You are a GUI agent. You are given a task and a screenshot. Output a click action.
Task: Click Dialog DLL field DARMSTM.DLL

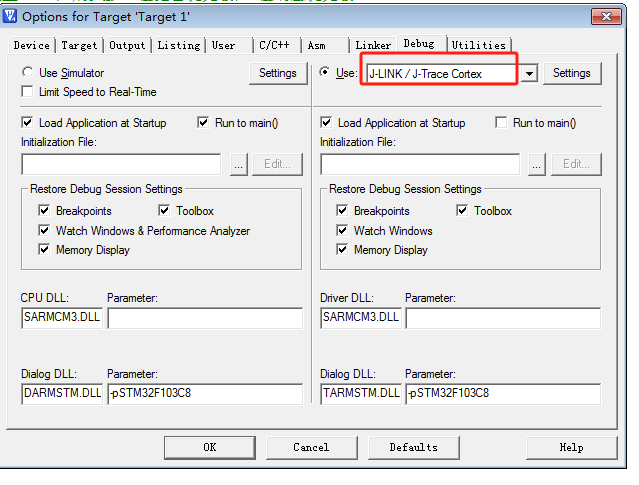(62, 394)
